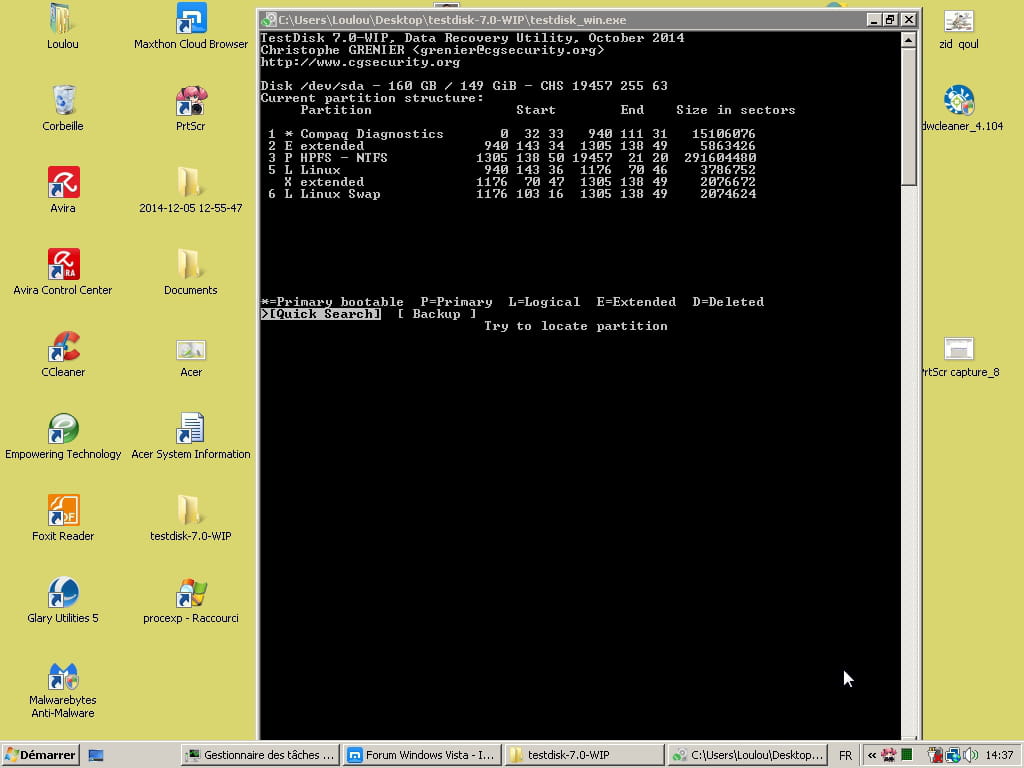Select Malwarebytes Anti-Malware icon
Image resolution: width=1024 pixels, height=768 pixels.
coord(63,690)
